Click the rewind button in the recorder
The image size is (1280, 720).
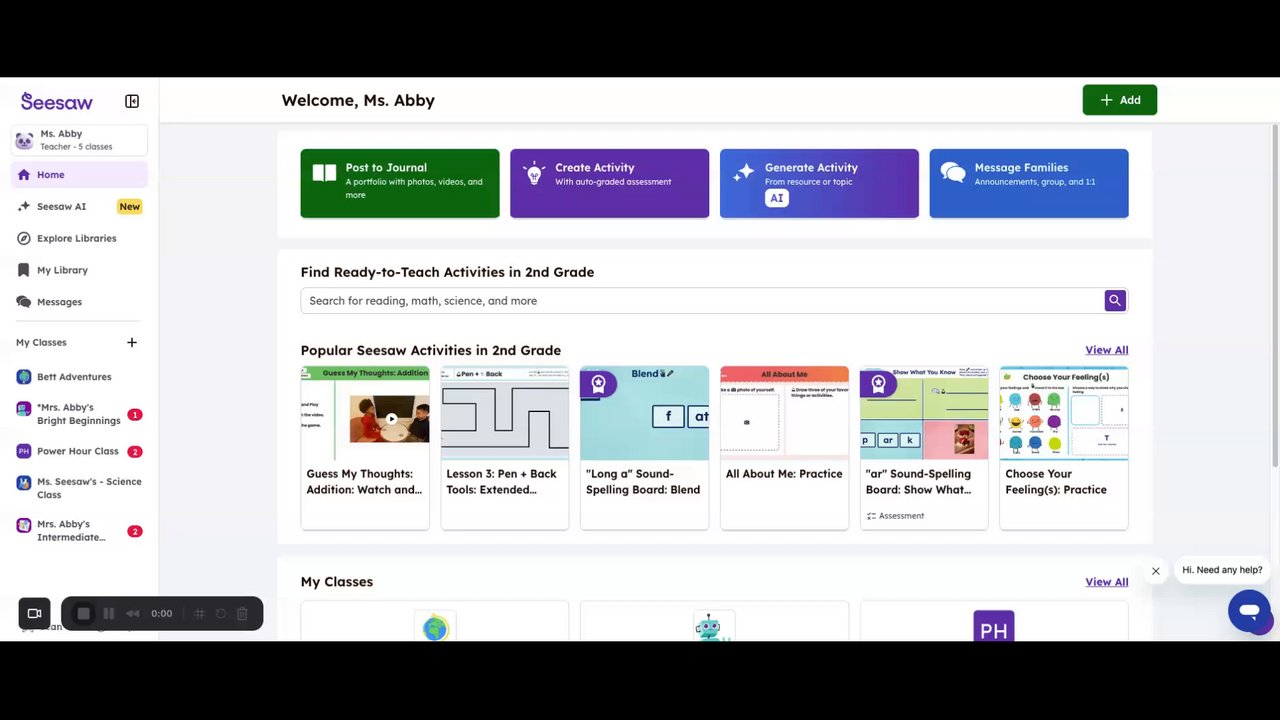[x=132, y=614]
